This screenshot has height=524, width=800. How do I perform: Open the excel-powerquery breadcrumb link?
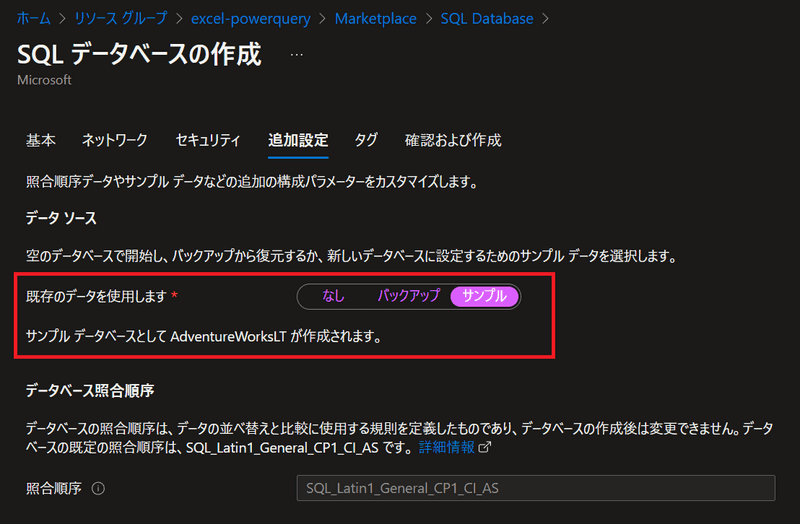tap(248, 18)
